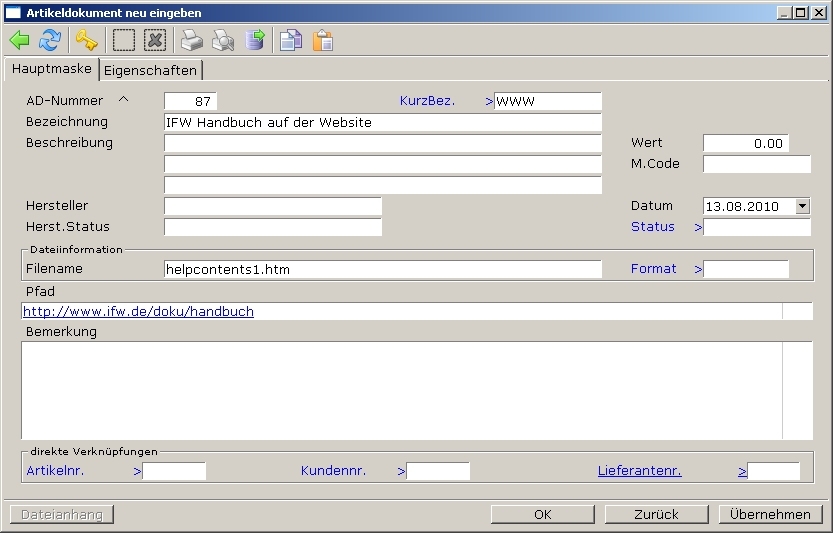
Task: Click the database export icon
Action: pos(255,40)
